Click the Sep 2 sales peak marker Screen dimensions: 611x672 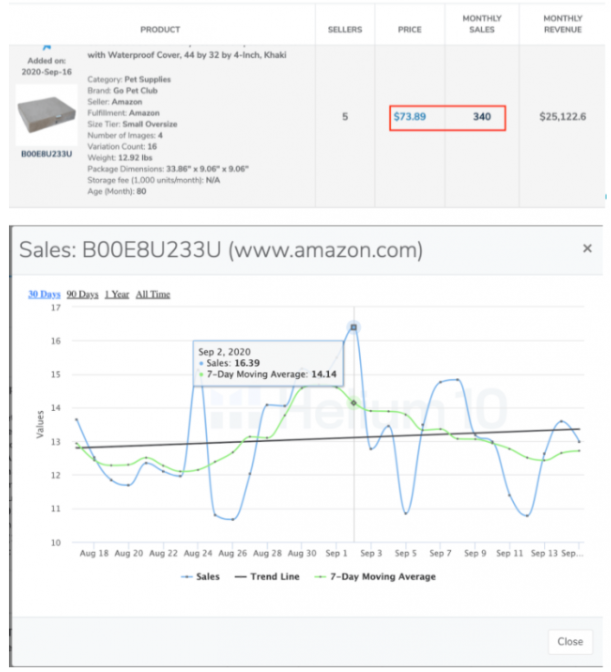(353, 327)
